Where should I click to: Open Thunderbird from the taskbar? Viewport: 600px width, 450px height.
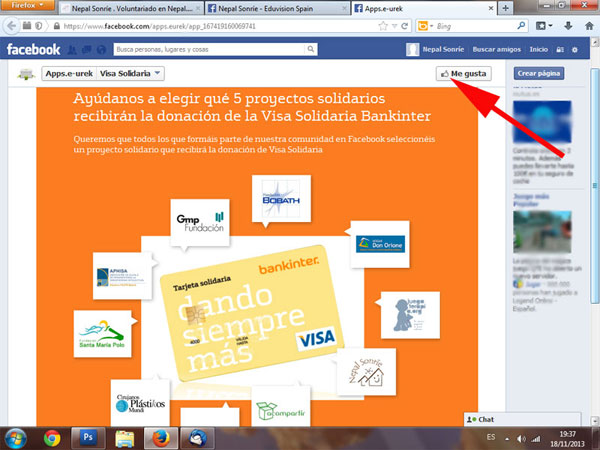pyautogui.click(x=197, y=438)
